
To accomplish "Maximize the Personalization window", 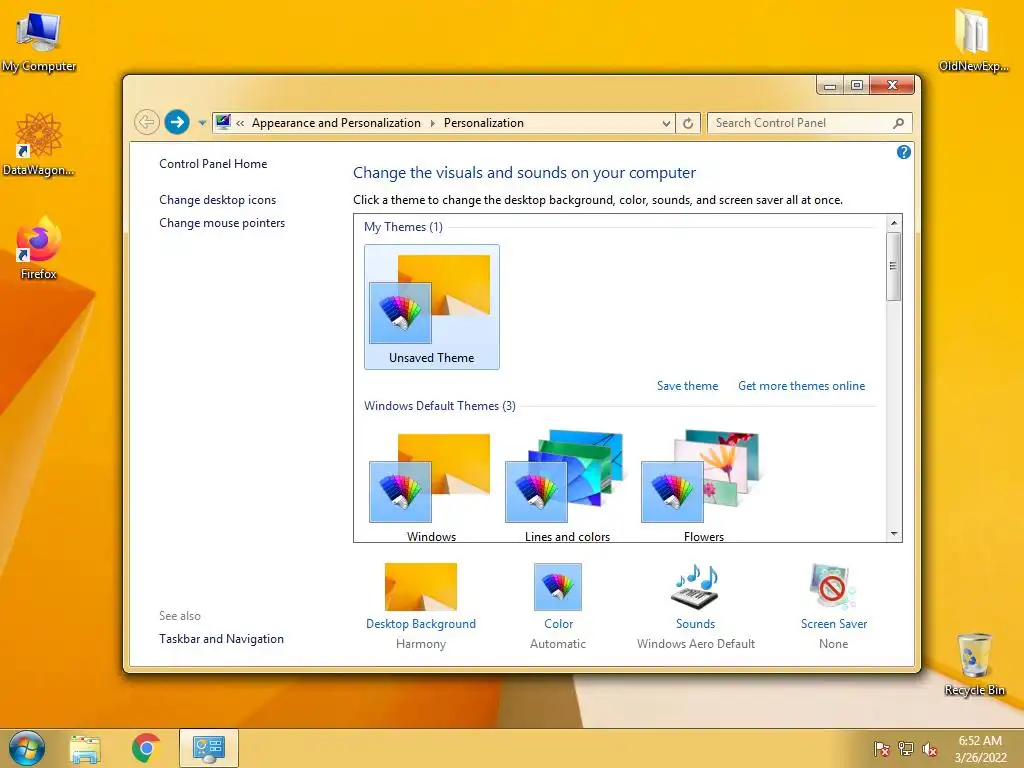I will [x=857, y=86].
